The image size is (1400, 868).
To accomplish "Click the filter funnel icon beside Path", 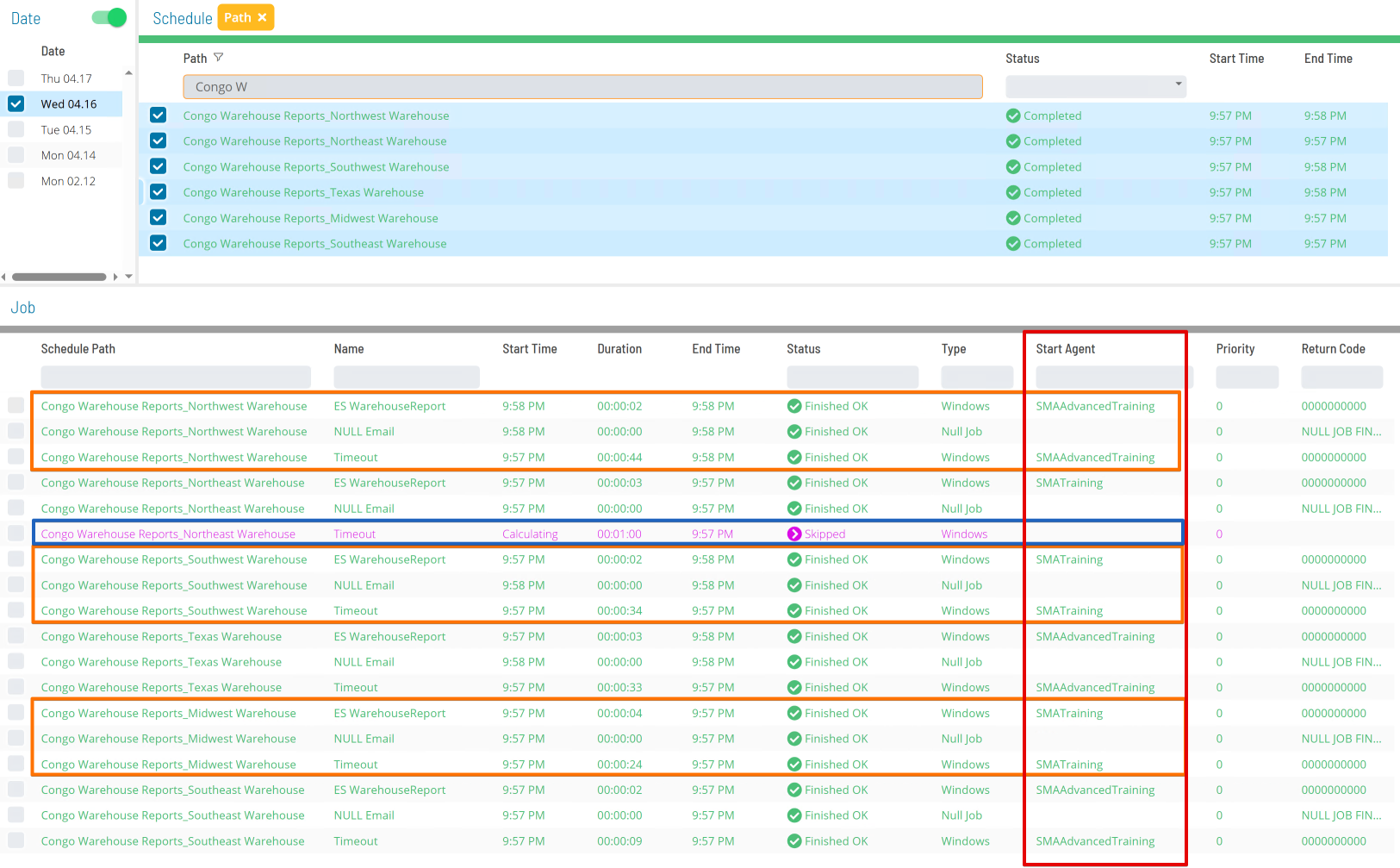I will 218,58.
